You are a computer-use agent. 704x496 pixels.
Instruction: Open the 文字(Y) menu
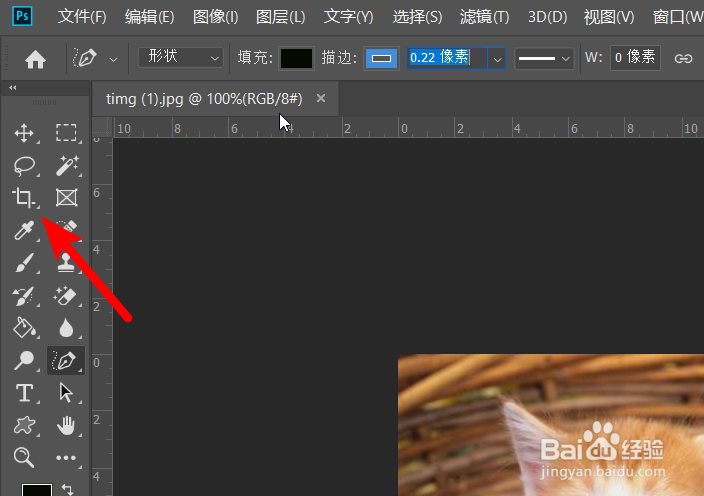(348, 17)
